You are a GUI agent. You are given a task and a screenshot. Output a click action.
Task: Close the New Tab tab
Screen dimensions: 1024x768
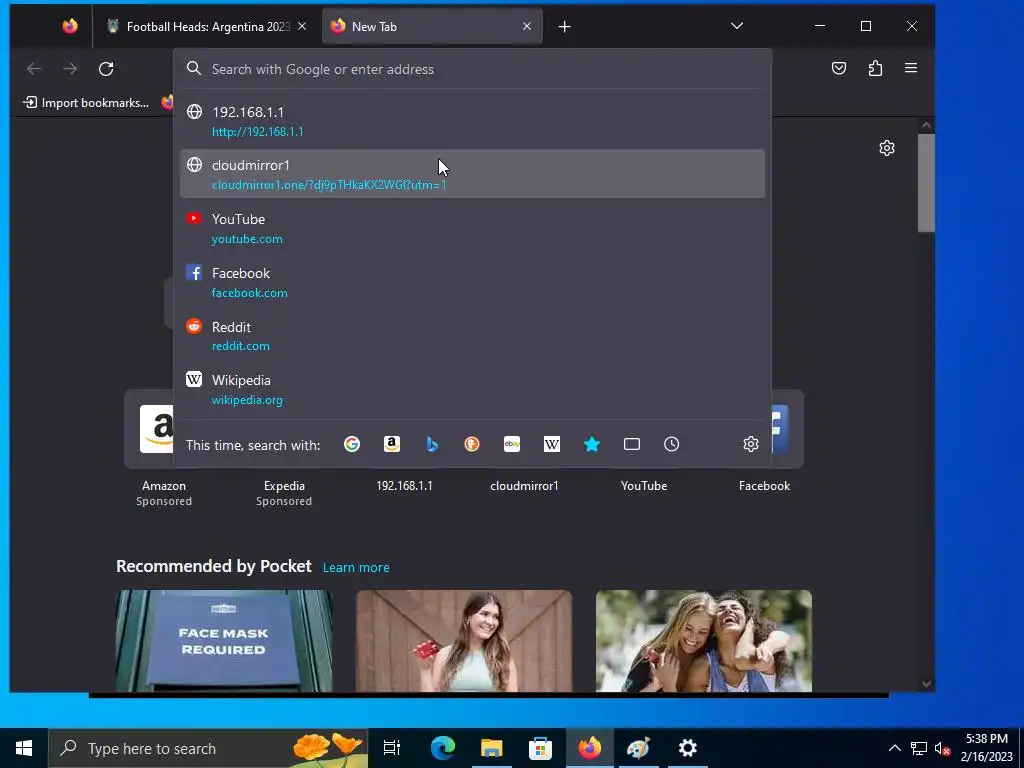pyautogui.click(x=527, y=26)
